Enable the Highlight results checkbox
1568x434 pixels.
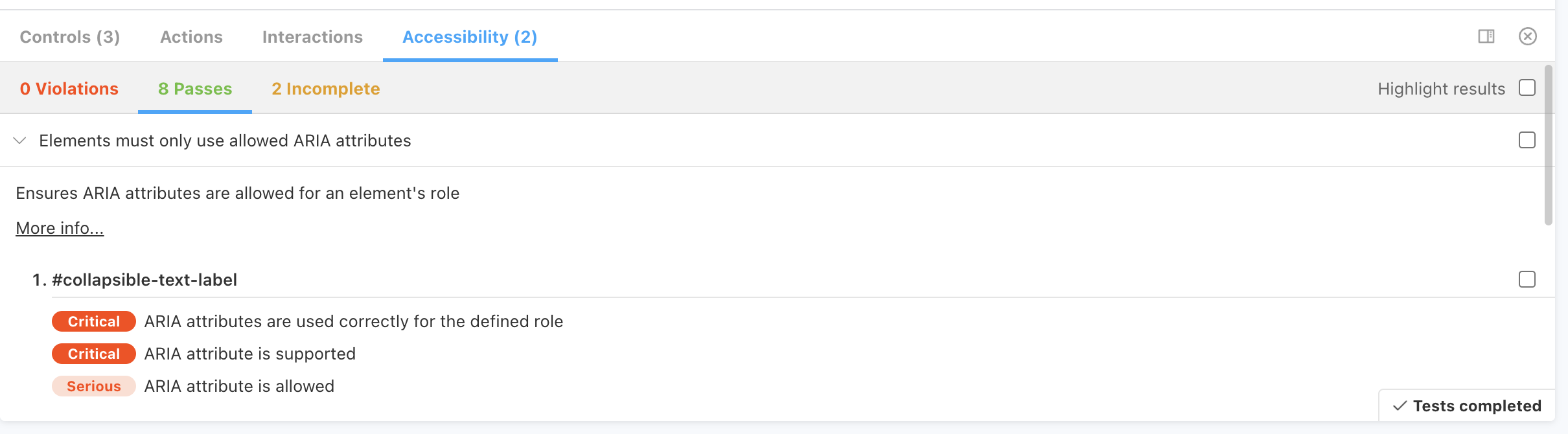tap(1527, 88)
